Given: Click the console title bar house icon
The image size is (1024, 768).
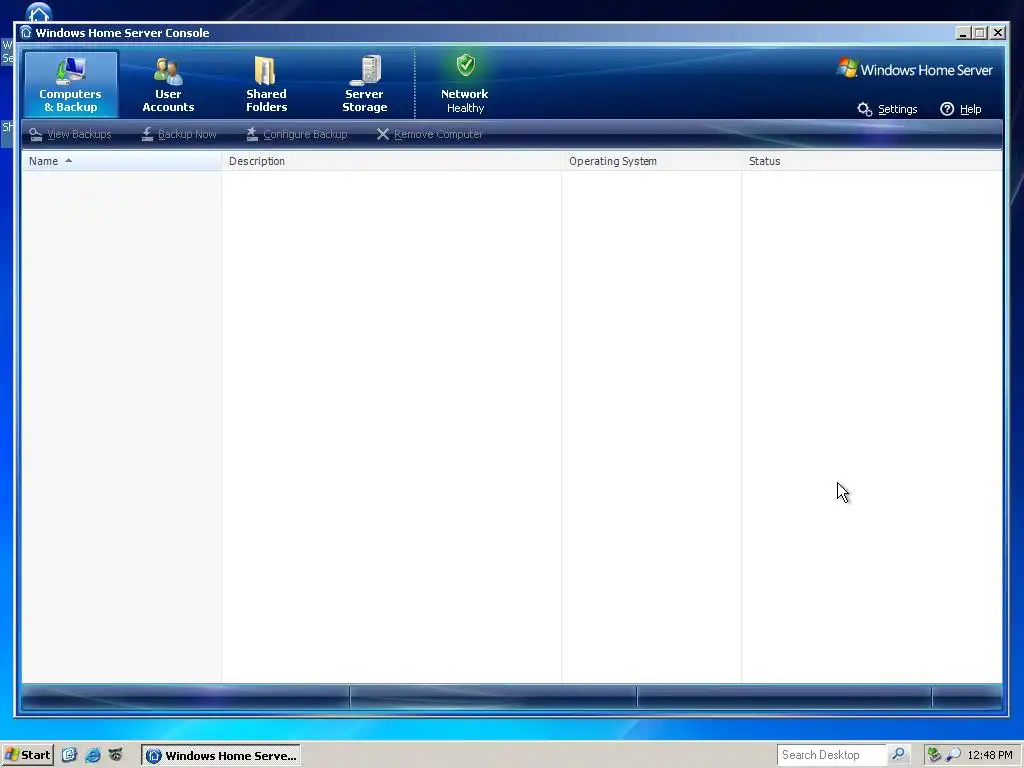Looking at the screenshot, I should (25, 32).
